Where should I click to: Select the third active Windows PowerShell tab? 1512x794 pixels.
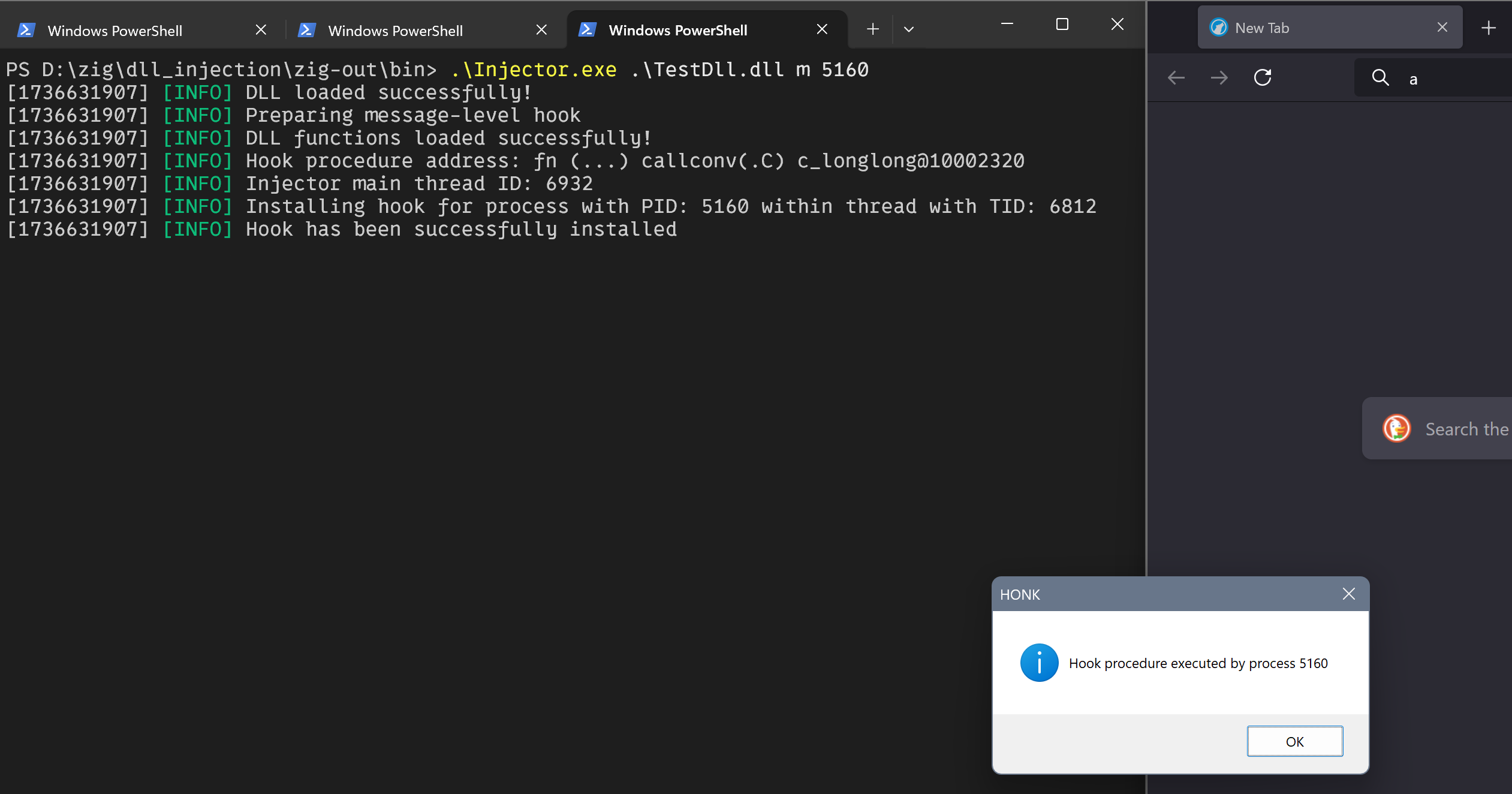click(x=707, y=30)
